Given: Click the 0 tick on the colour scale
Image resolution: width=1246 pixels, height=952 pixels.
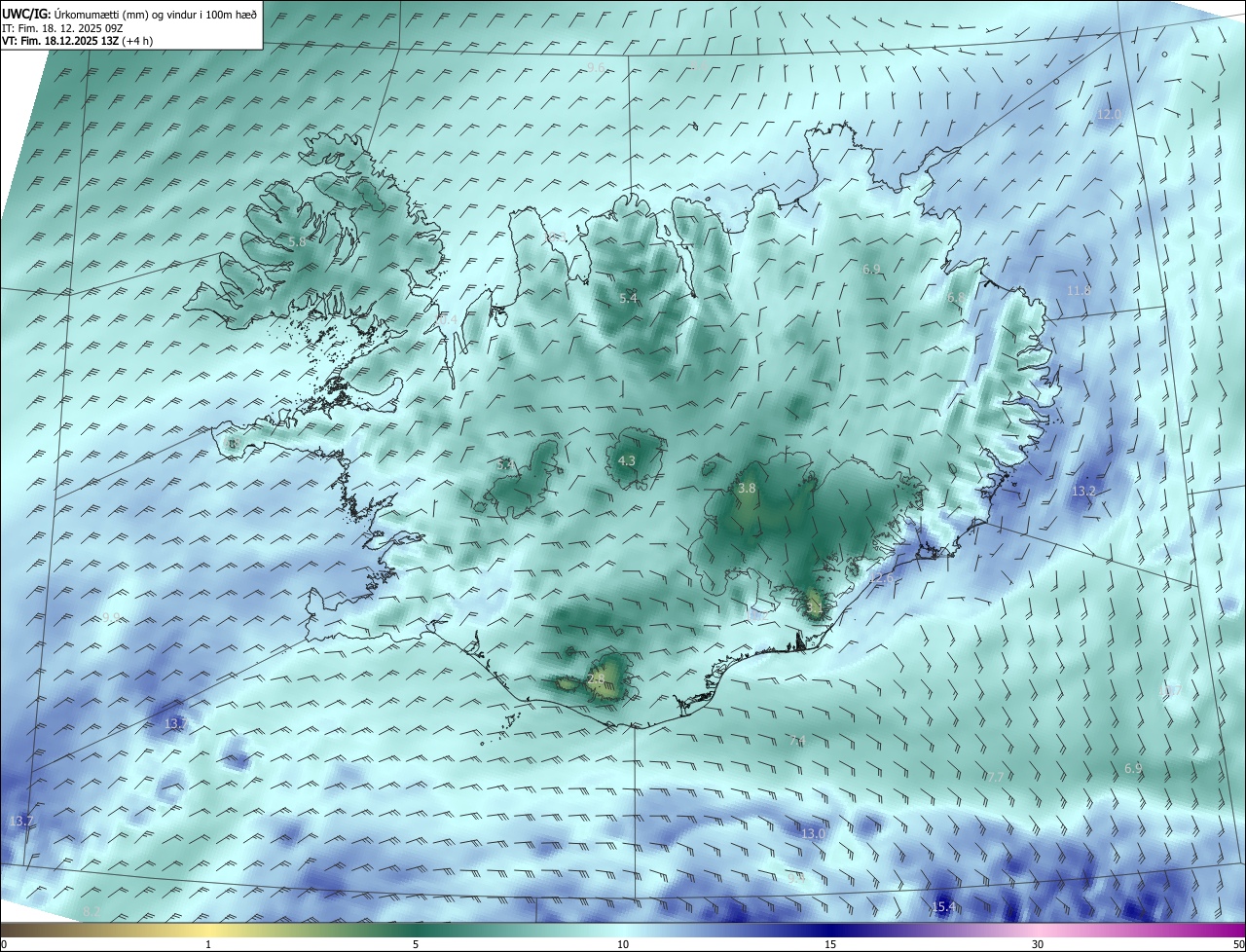Looking at the screenshot, I should click(x=4, y=944).
